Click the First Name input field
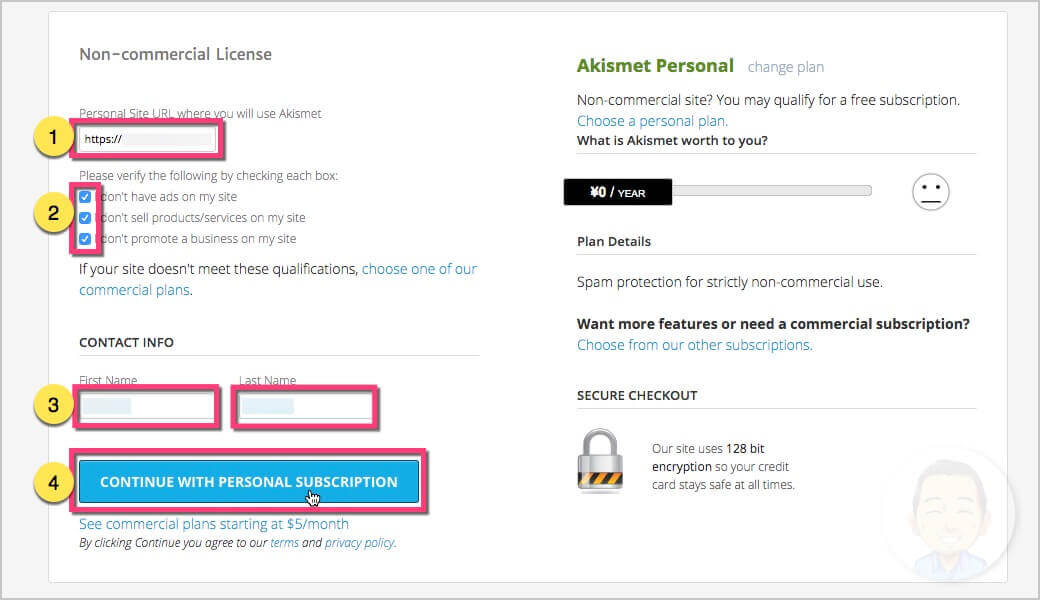The image size is (1040, 600). point(147,406)
